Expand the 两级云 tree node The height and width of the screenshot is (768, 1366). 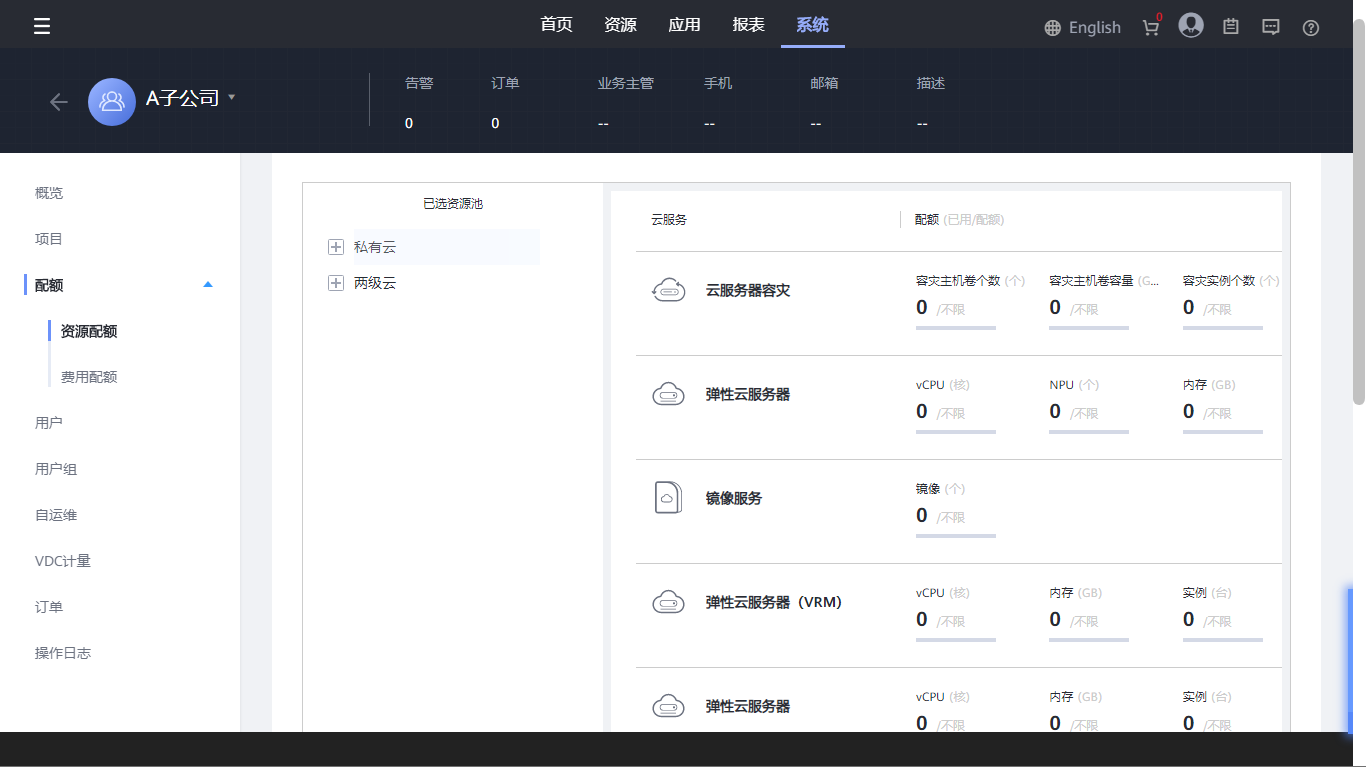pos(336,284)
